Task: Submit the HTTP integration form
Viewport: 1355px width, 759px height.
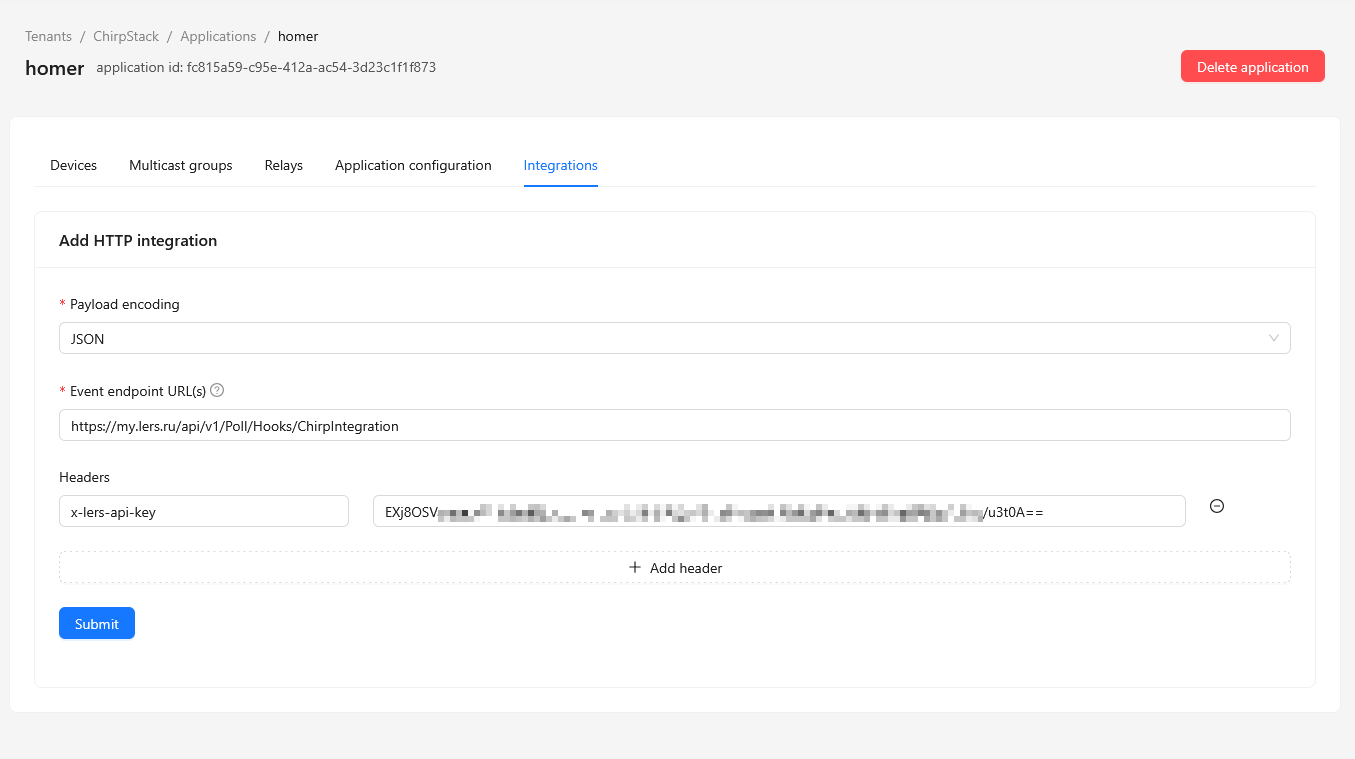Action: point(97,623)
